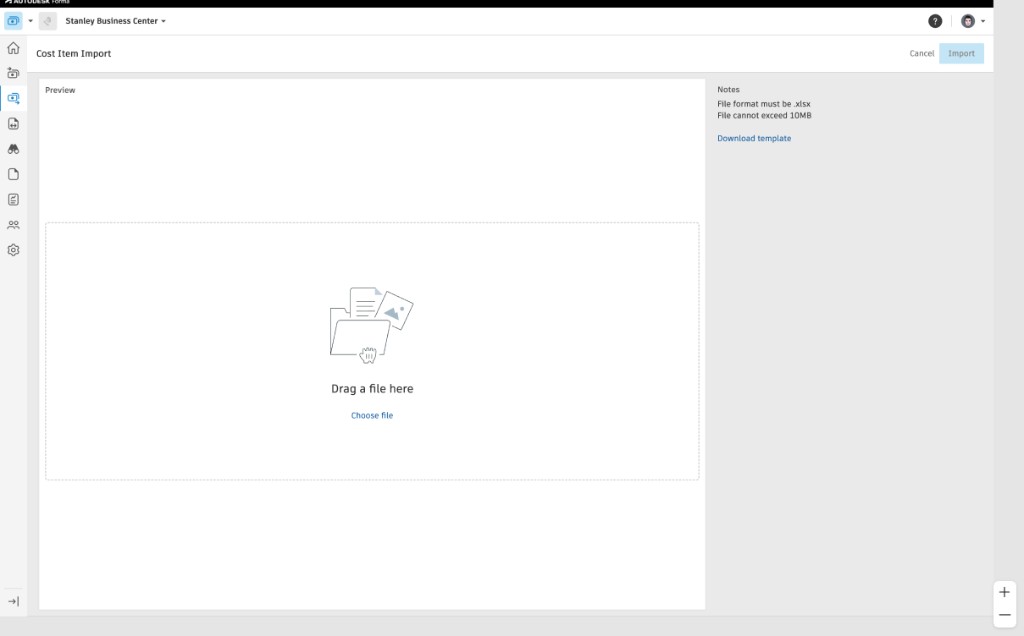Screen dimensions: 1024x636
Task: Select the active Cost module sidebar icon
Action: tap(13, 99)
